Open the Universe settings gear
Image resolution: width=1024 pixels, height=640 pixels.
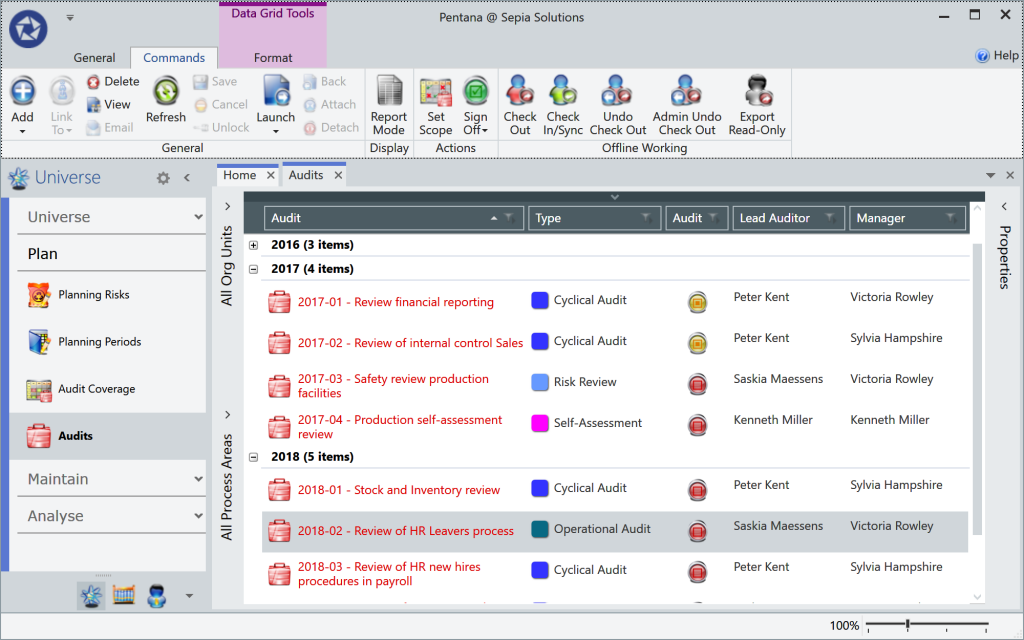[x=163, y=178]
